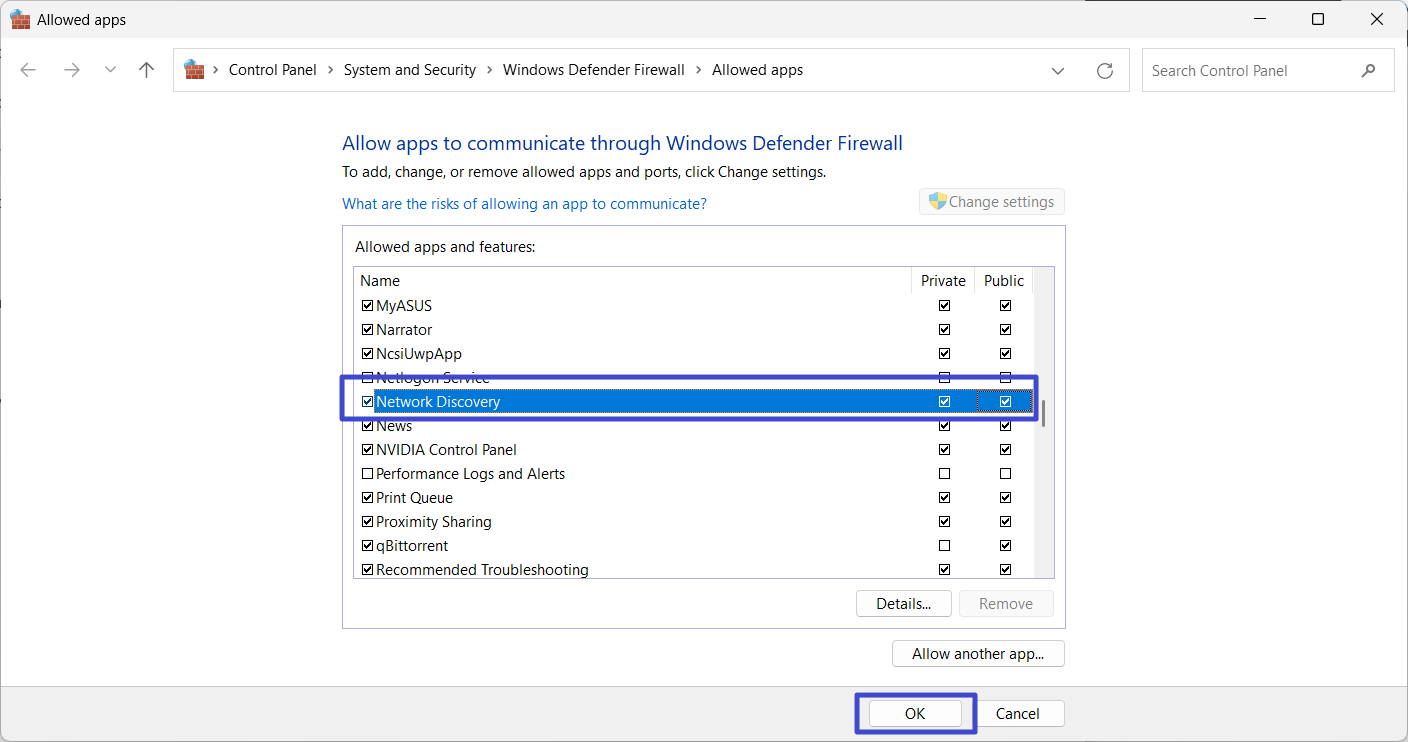Image resolution: width=1408 pixels, height=742 pixels.
Task: Open risks of allowing an app link
Action: 524,204
